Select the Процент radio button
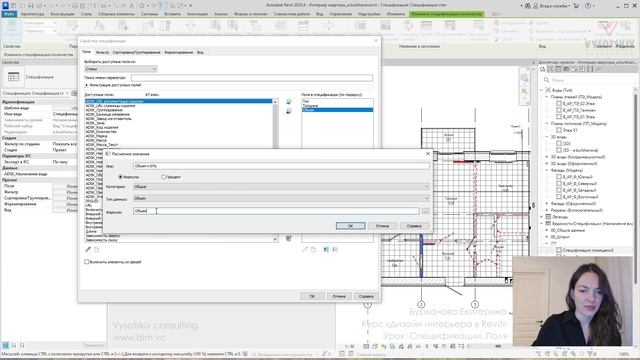Screen dimensions: 640x360 (163, 177)
